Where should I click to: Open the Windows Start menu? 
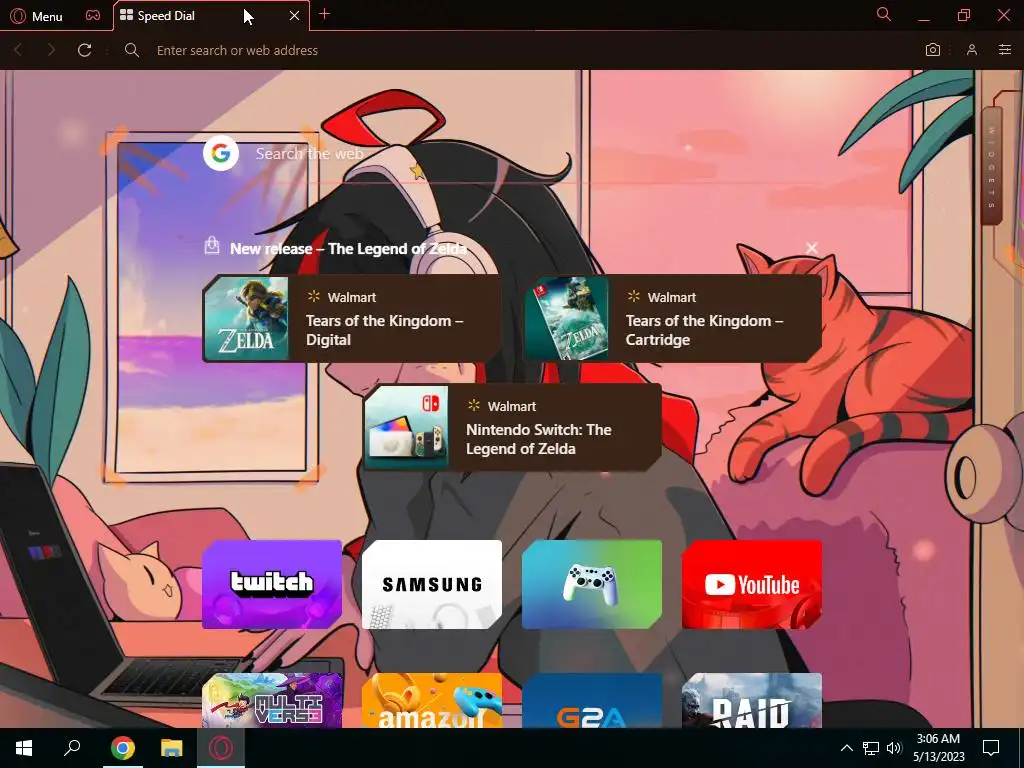click(x=24, y=748)
